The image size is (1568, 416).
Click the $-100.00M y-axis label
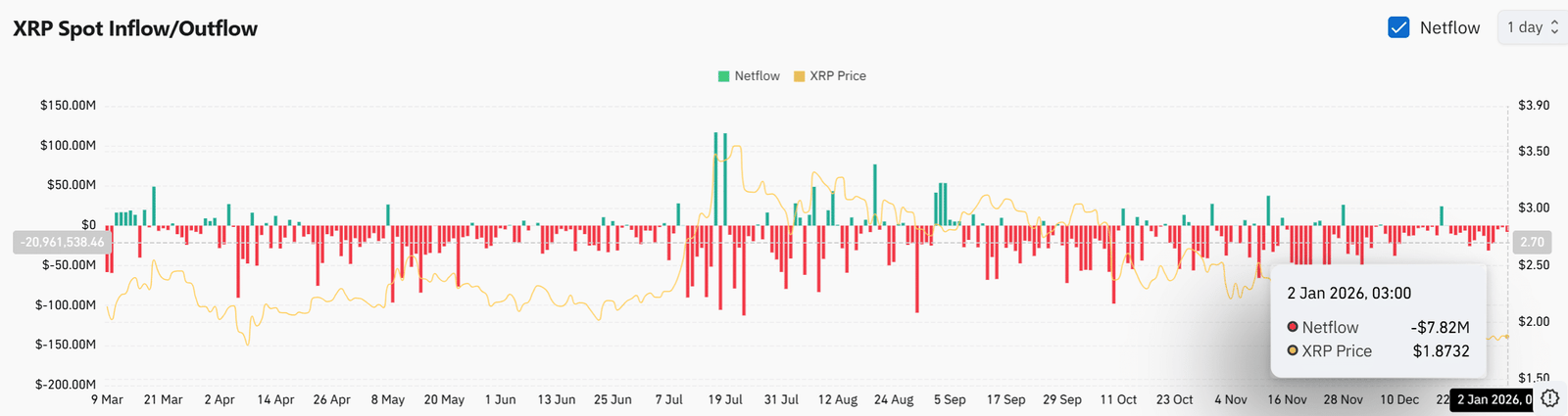tap(66, 304)
